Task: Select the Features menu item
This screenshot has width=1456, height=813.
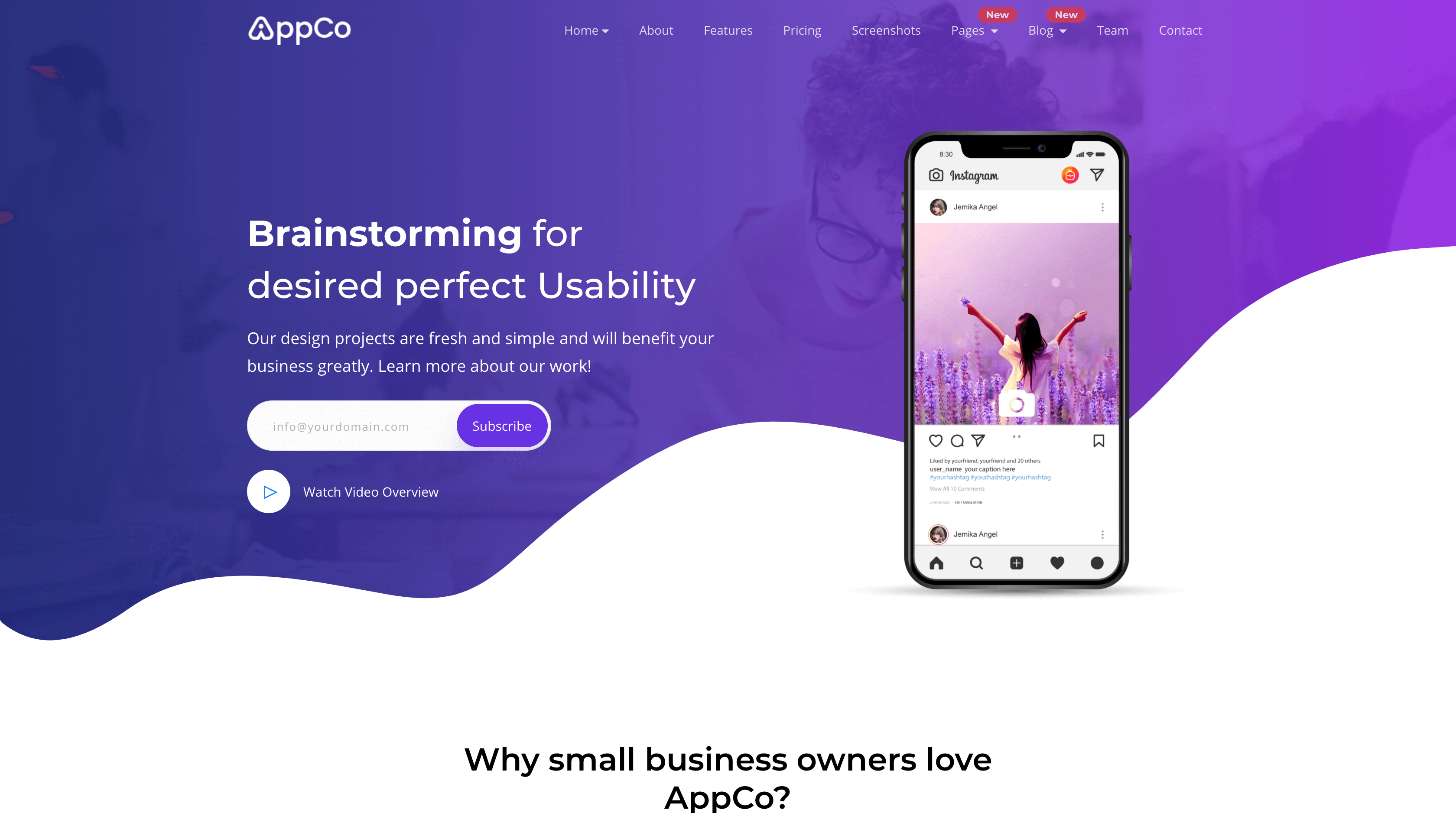Action: coord(728,30)
